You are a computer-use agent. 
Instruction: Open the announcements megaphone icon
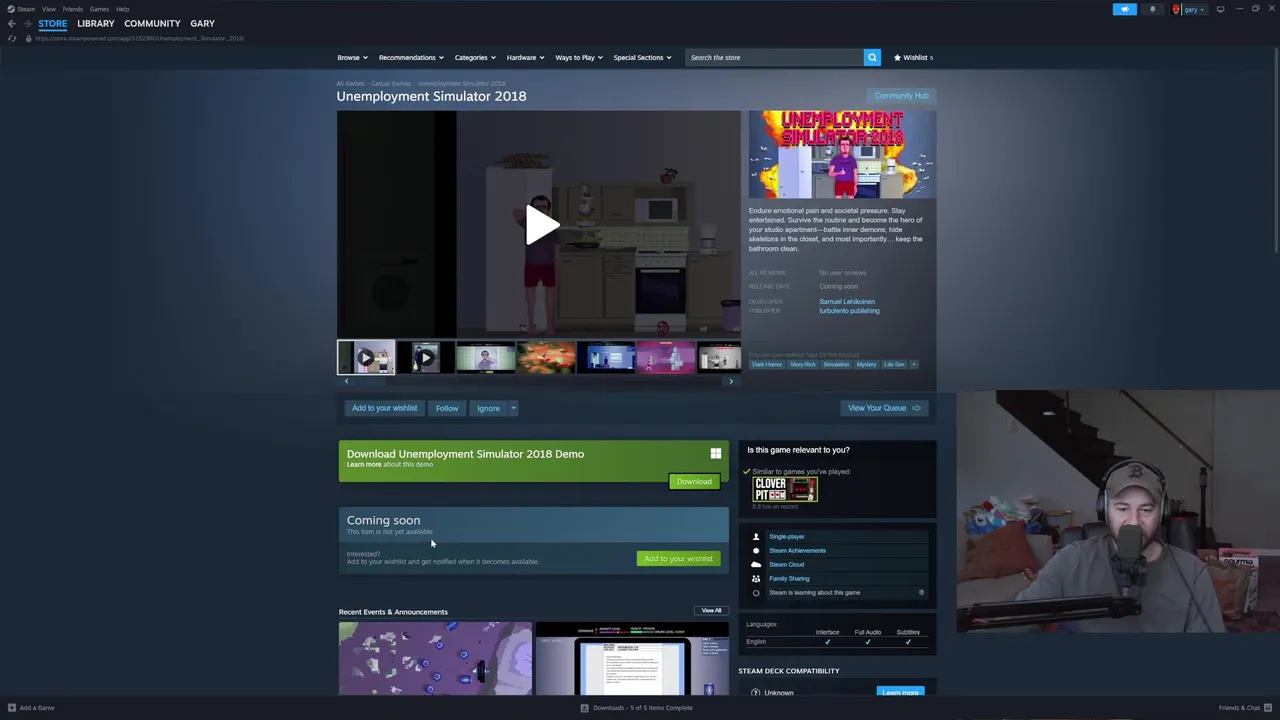pyautogui.click(x=1124, y=9)
